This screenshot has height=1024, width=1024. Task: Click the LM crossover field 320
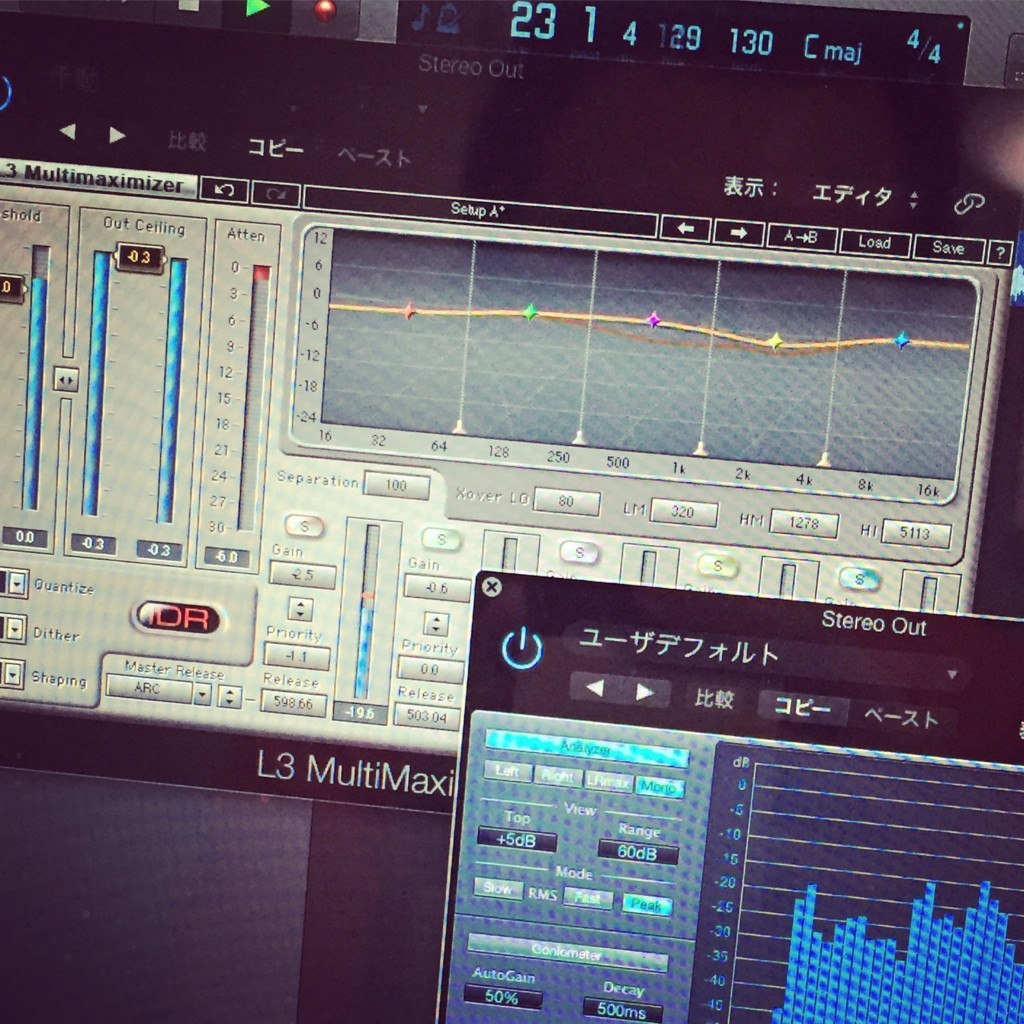coord(684,512)
